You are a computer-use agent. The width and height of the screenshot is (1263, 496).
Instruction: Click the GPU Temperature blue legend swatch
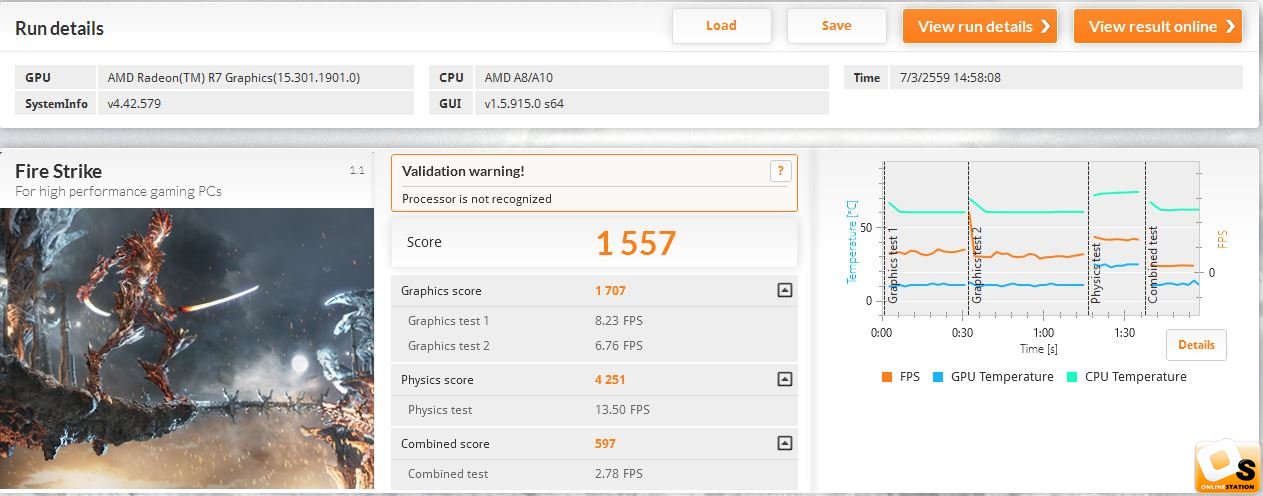[x=938, y=377]
